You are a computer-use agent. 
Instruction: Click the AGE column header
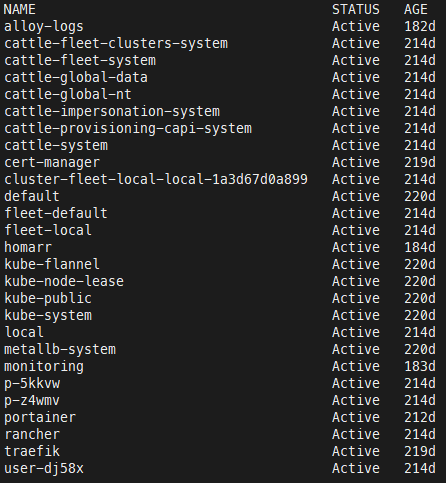click(416, 9)
